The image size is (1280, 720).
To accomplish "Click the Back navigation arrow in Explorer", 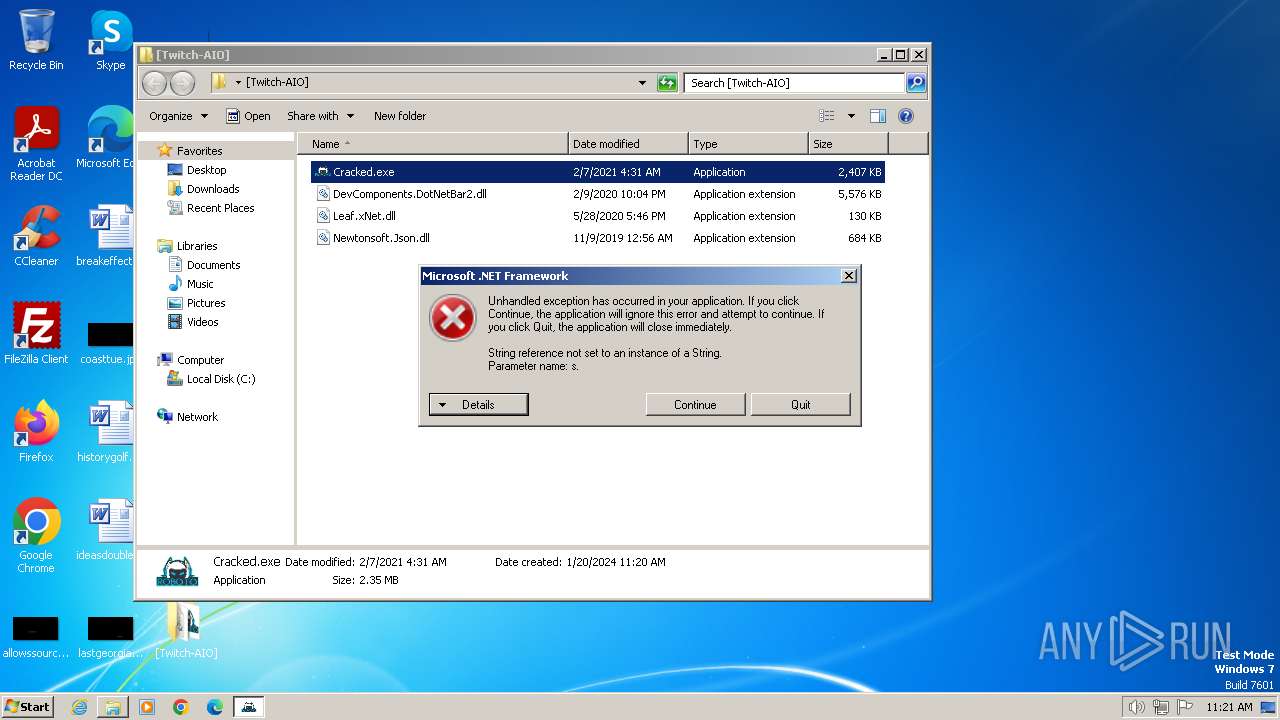I will click(154, 83).
